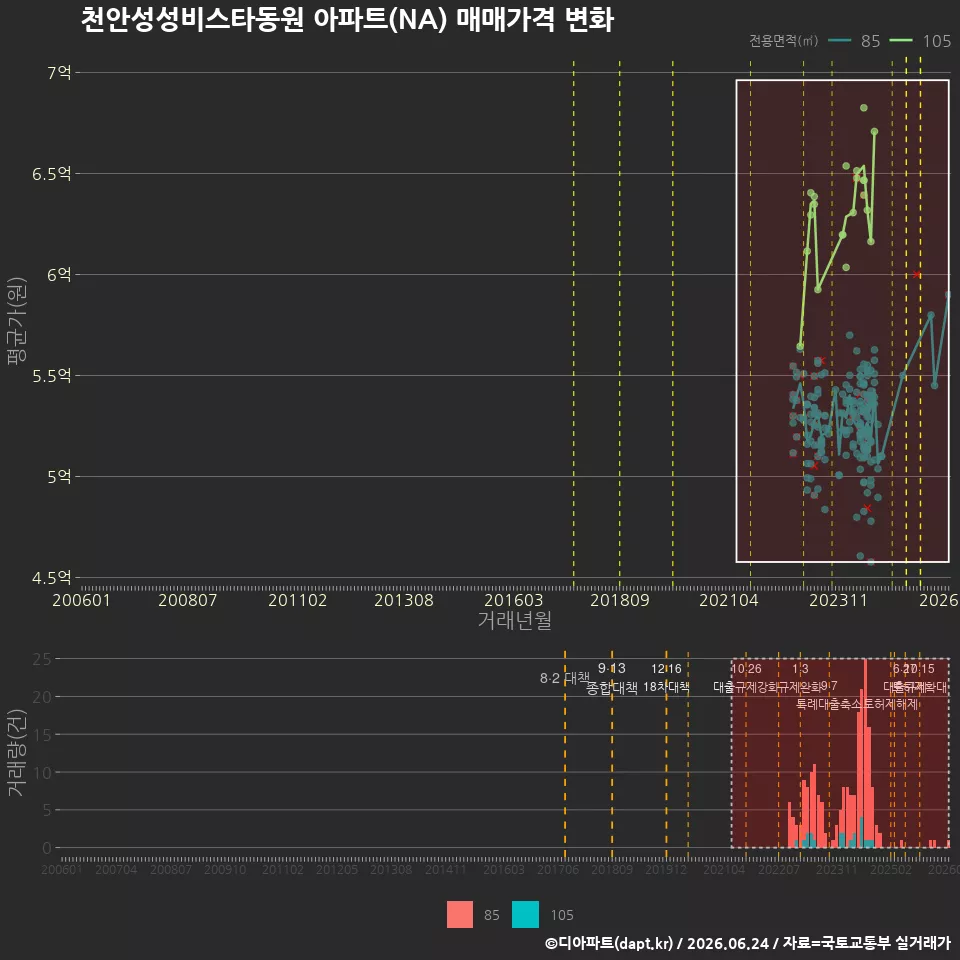Click the 10 label on volume axis
This screenshot has width=960, height=960.
coord(42,773)
